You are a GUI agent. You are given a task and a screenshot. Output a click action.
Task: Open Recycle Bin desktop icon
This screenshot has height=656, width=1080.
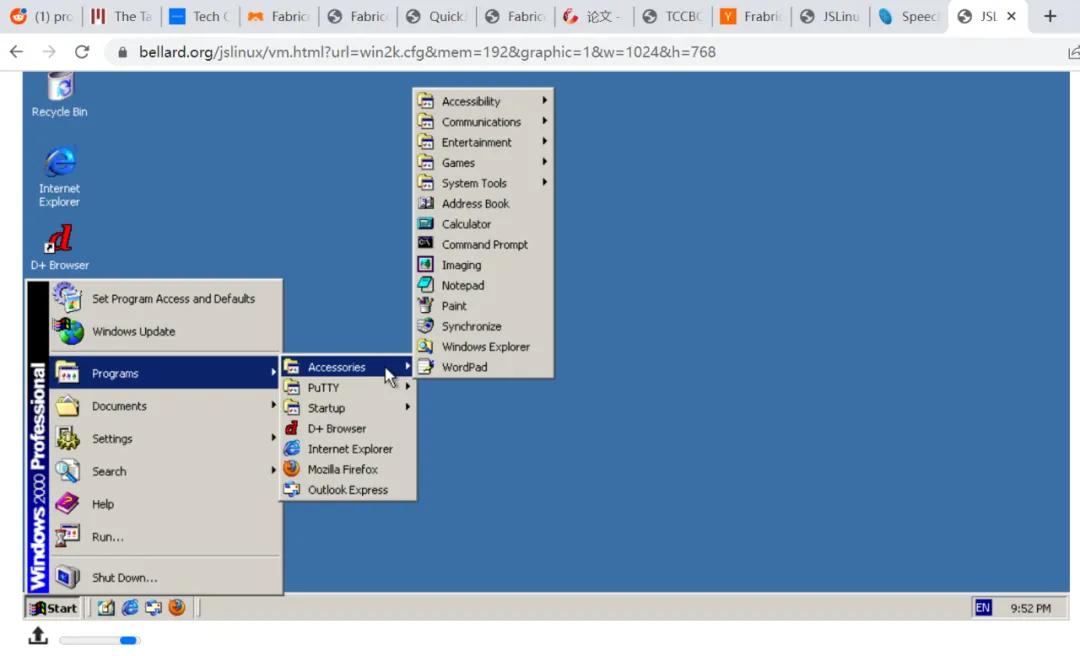click(60, 95)
